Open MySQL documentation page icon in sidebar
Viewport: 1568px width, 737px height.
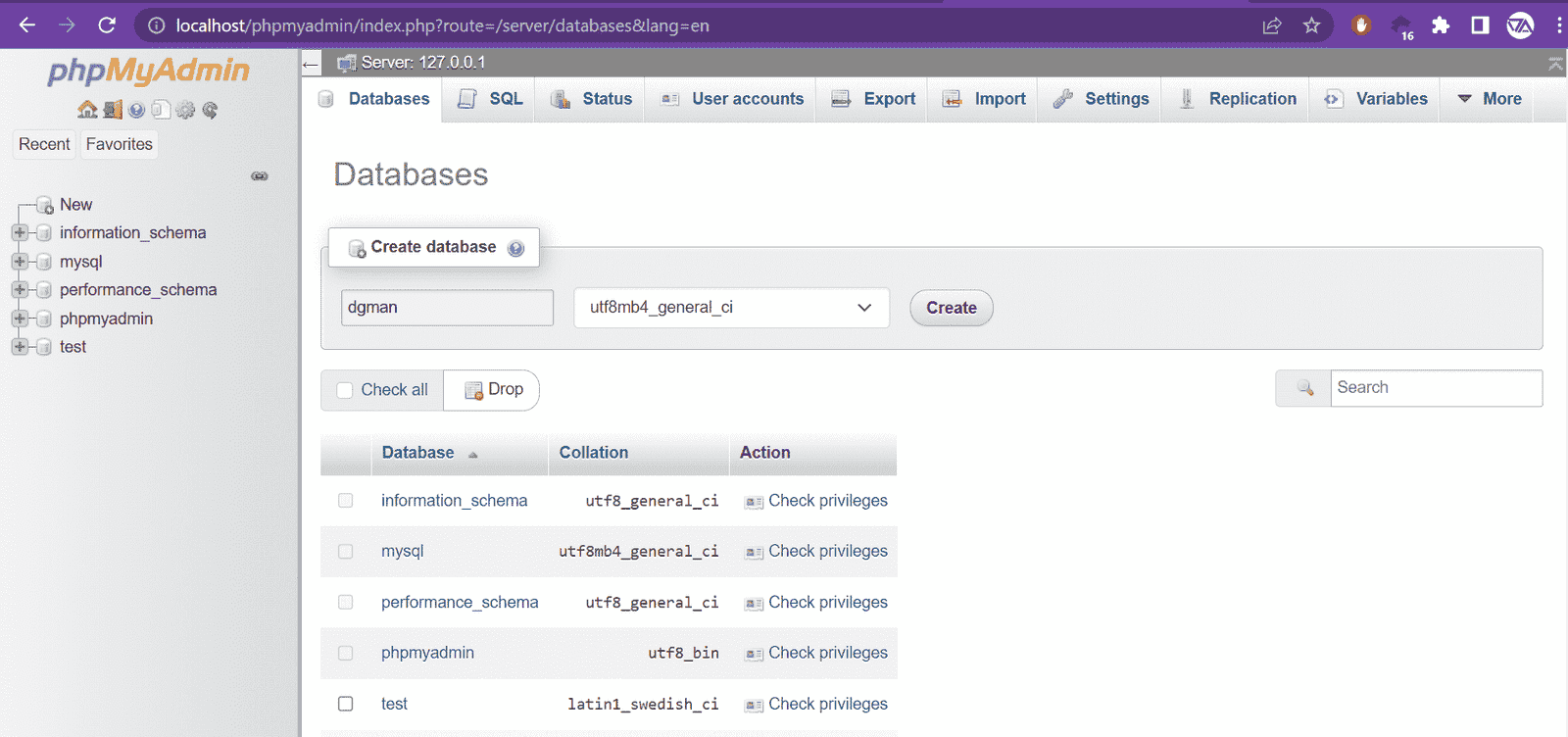(x=161, y=110)
